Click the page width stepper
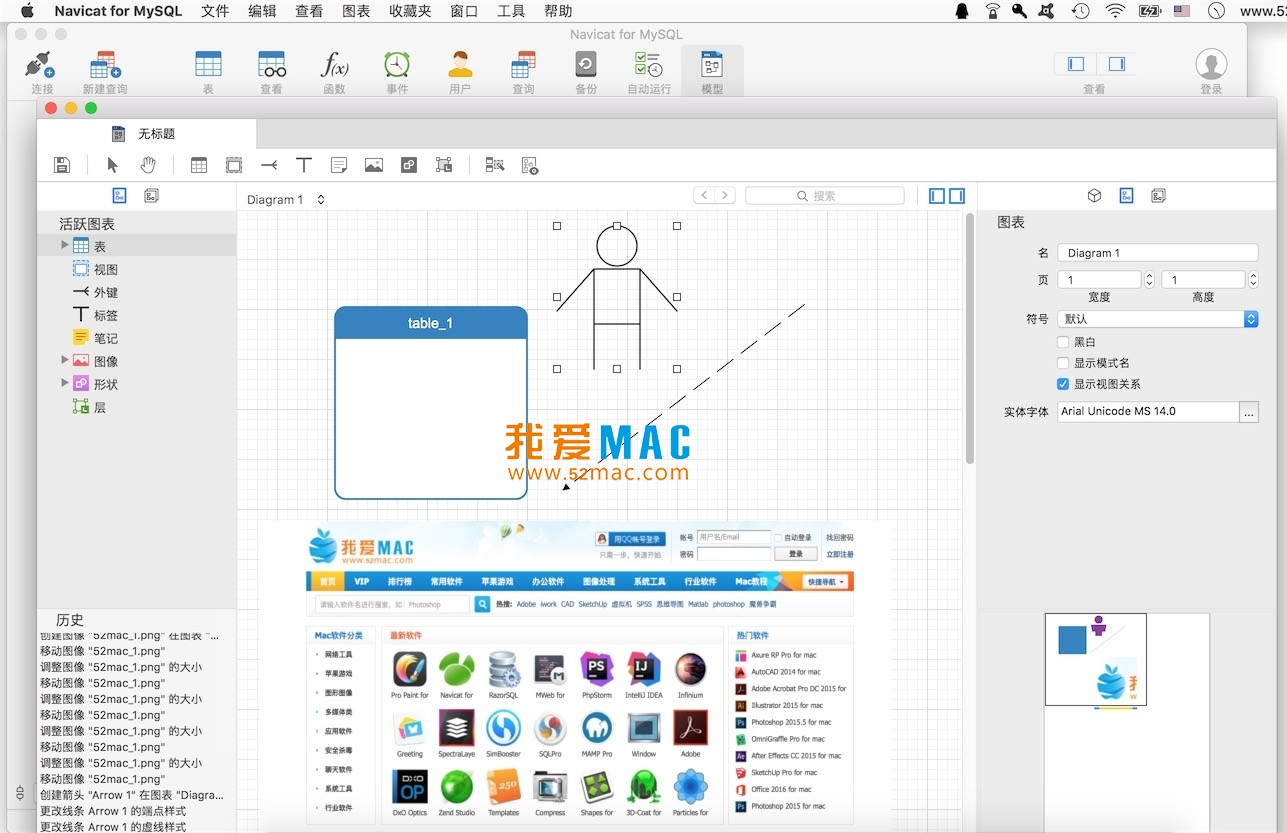Image resolution: width=1287 pixels, height=833 pixels. tap(1149, 280)
